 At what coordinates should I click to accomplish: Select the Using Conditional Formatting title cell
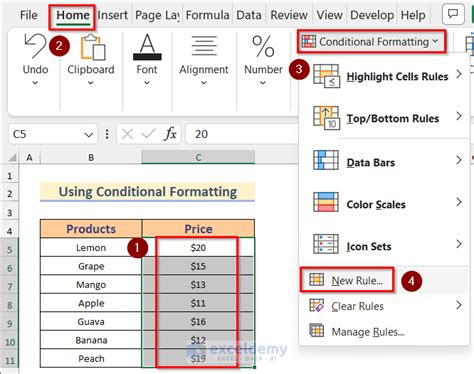click(147, 192)
